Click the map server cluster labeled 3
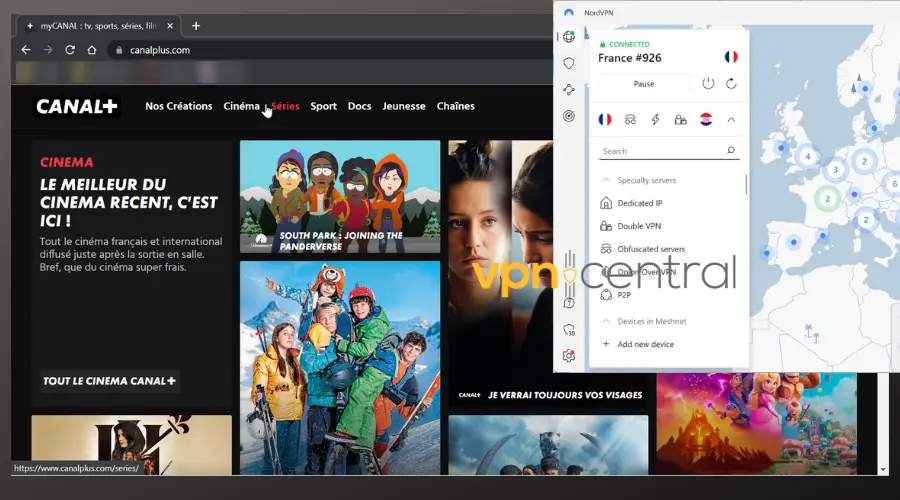The height and width of the screenshot is (500, 900). pos(836,169)
